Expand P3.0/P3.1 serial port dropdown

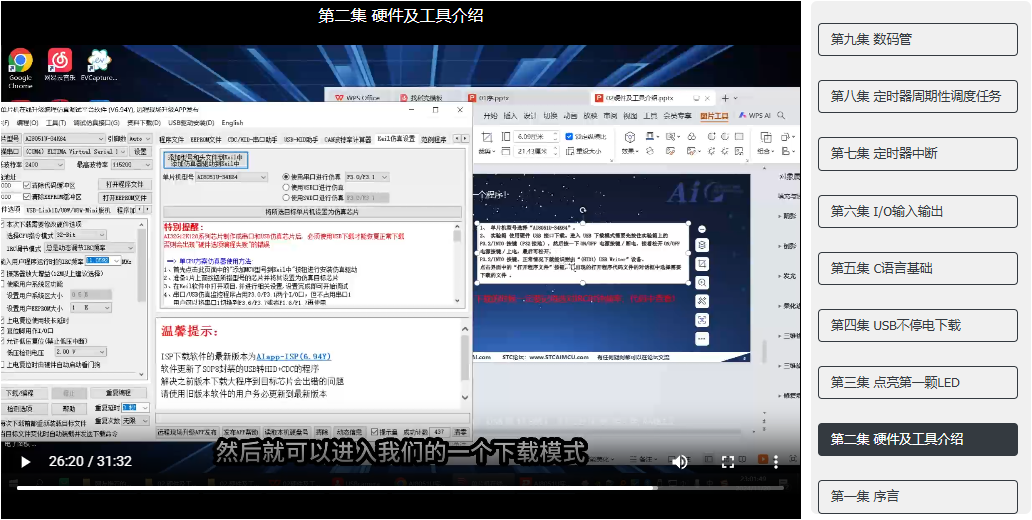[x=367, y=177]
